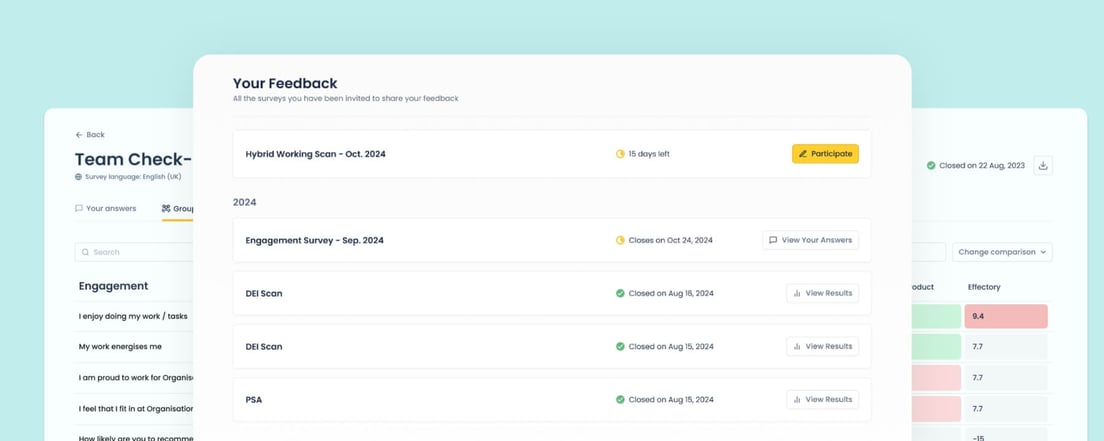
Task: Click green check icon in PSA row
Action: pyautogui.click(x=620, y=399)
